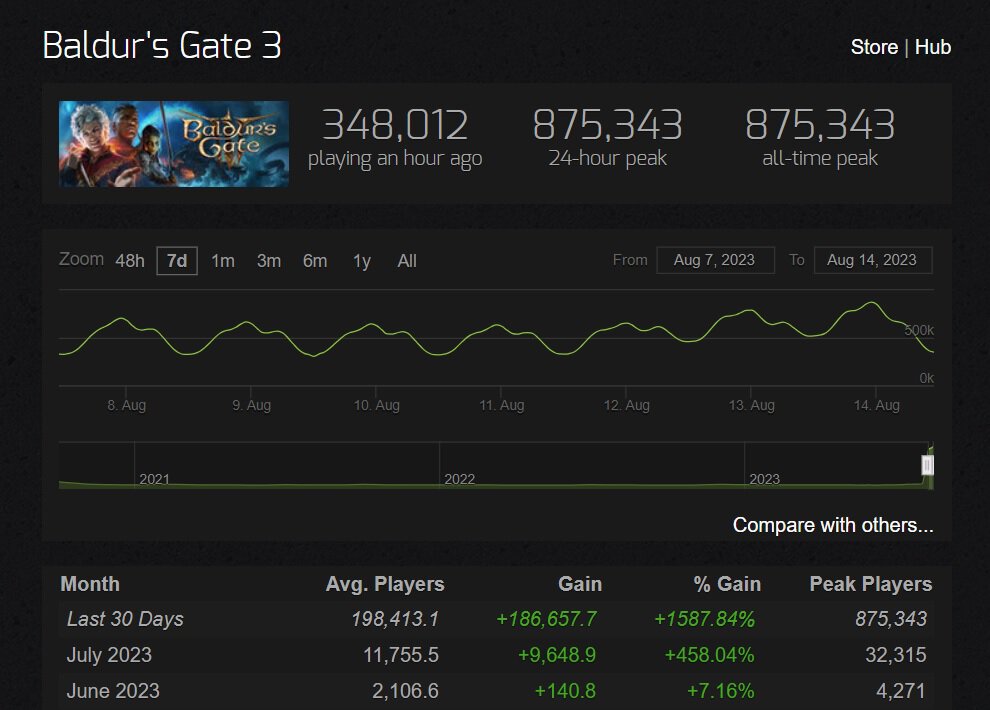Click the 2023 marker in the navigator
The width and height of the screenshot is (990, 710).
coord(764,479)
